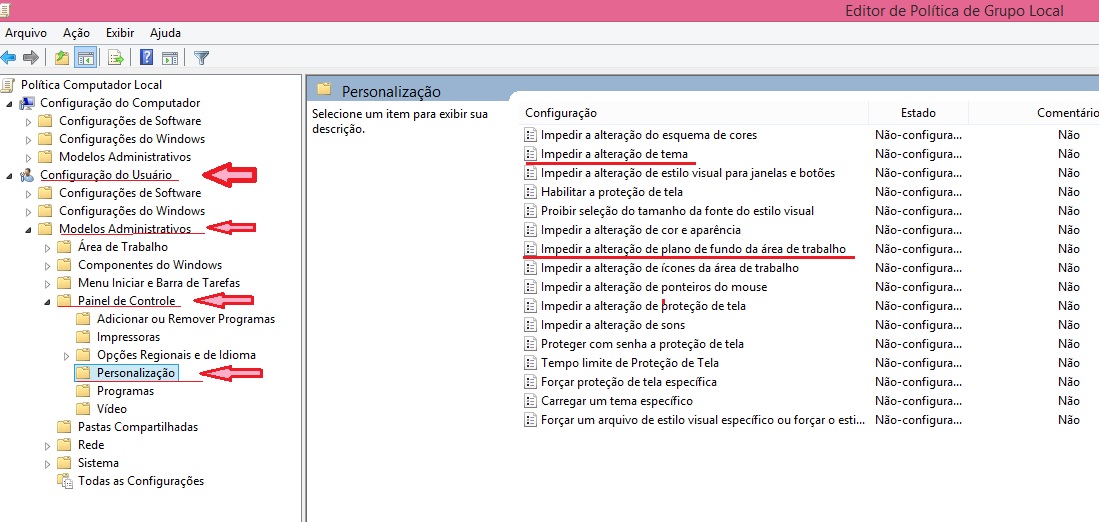The height and width of the screenshot is (522, 1099).
Task: Select Impedir a alteração de proteção de tela
Action: pos(643,306)
